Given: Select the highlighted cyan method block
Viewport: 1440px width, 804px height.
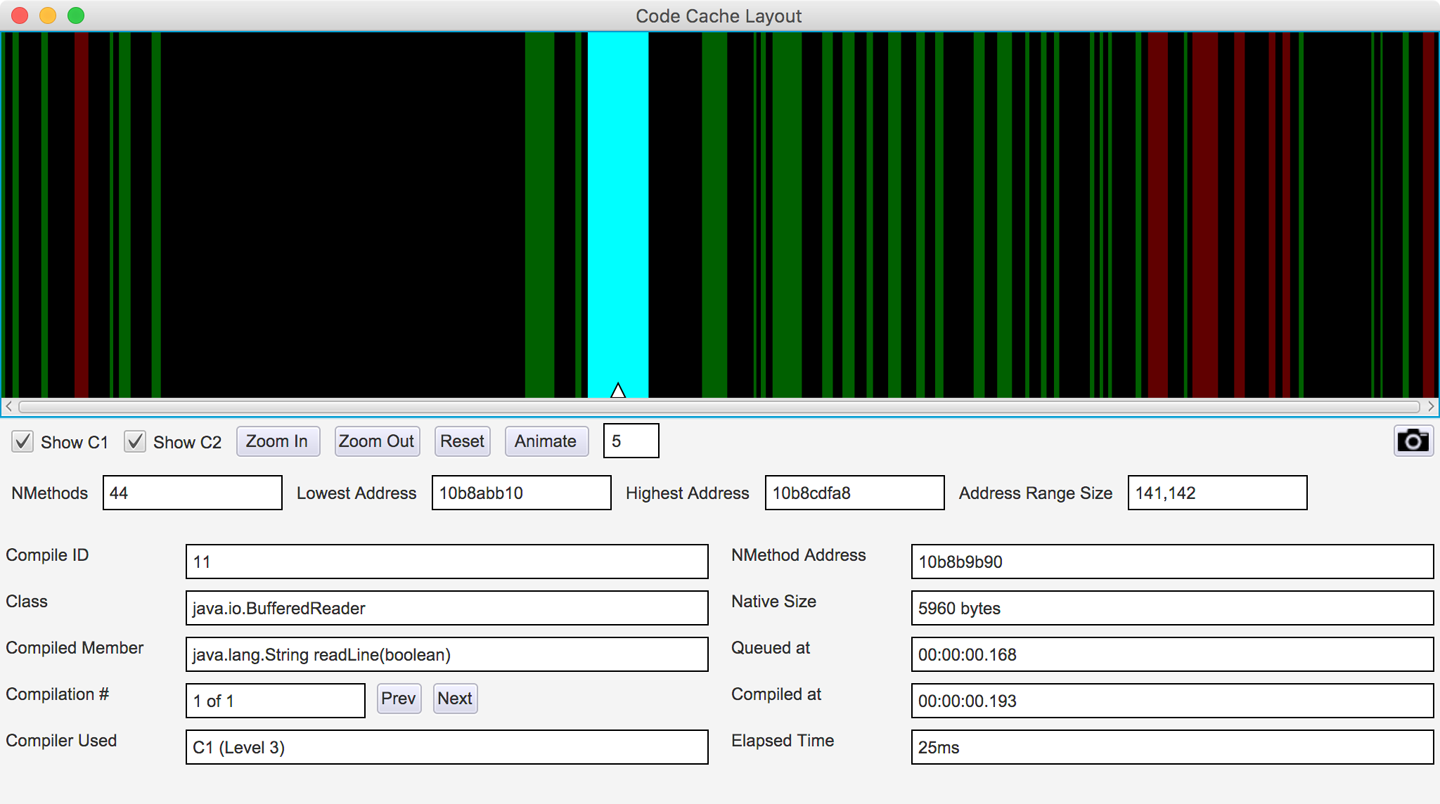Looking at the screenshot, I should coord(617,200).
